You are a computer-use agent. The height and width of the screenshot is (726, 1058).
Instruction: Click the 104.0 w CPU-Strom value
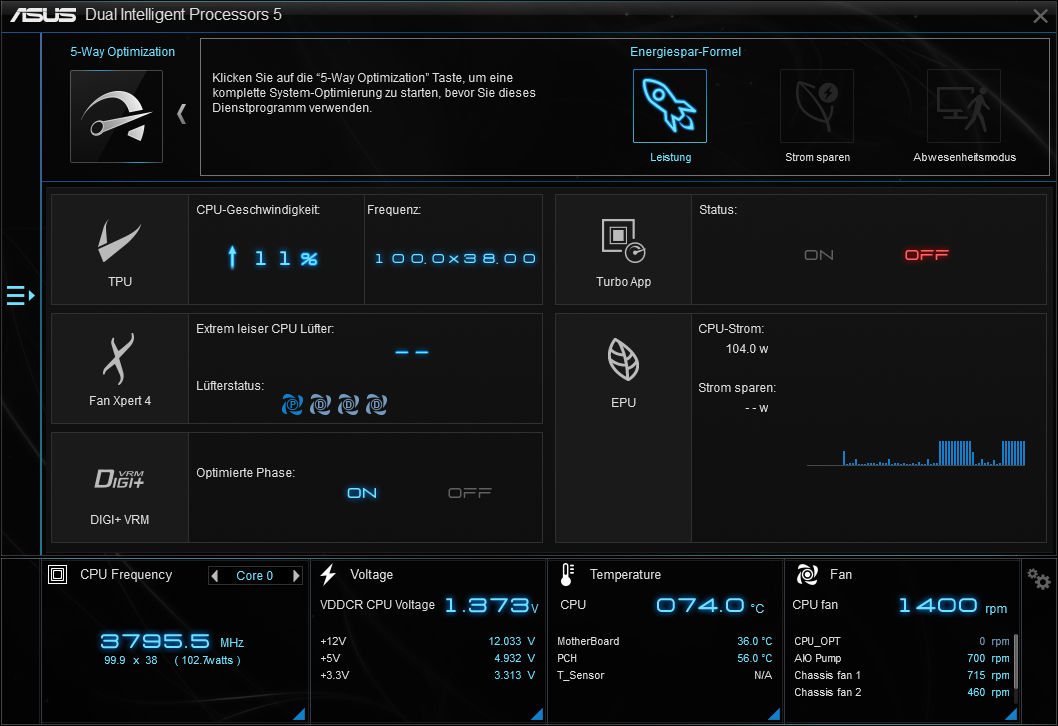click(x=746, y=349)
